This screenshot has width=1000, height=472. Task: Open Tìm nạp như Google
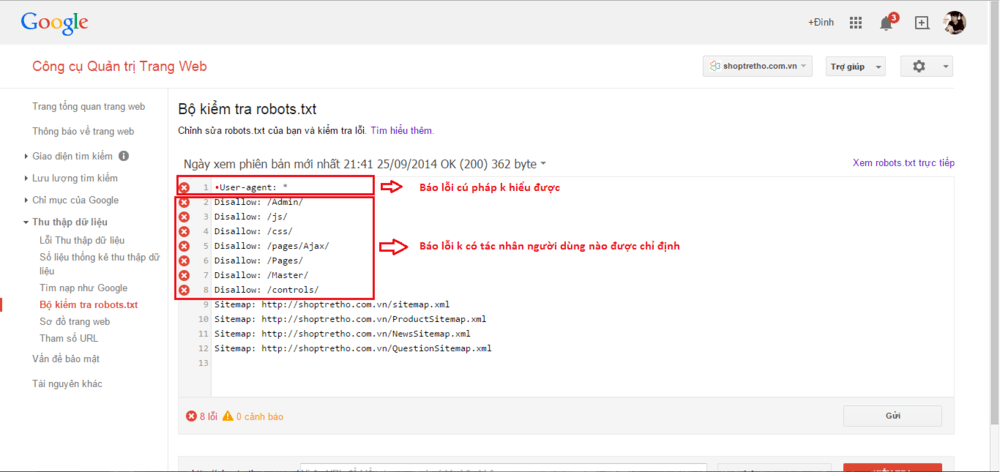click(x=83, y=288)
